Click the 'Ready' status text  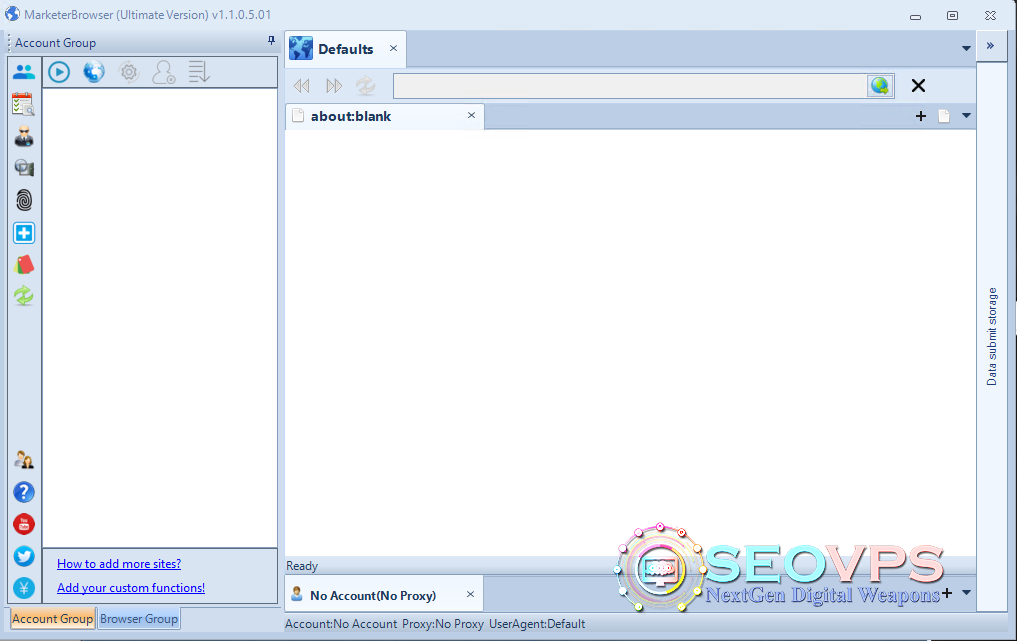(302, 566)
